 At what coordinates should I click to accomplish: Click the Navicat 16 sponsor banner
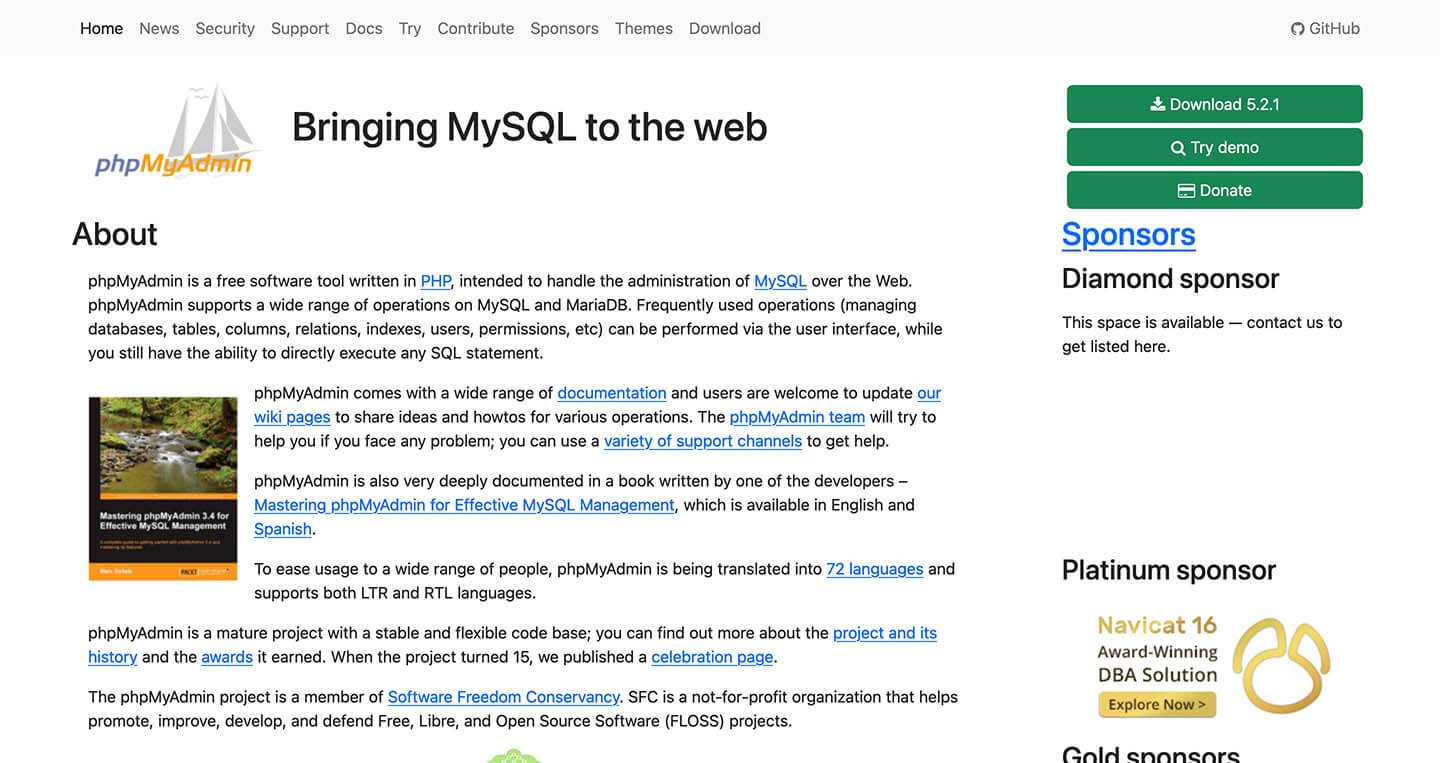(x=1213, y=665)
